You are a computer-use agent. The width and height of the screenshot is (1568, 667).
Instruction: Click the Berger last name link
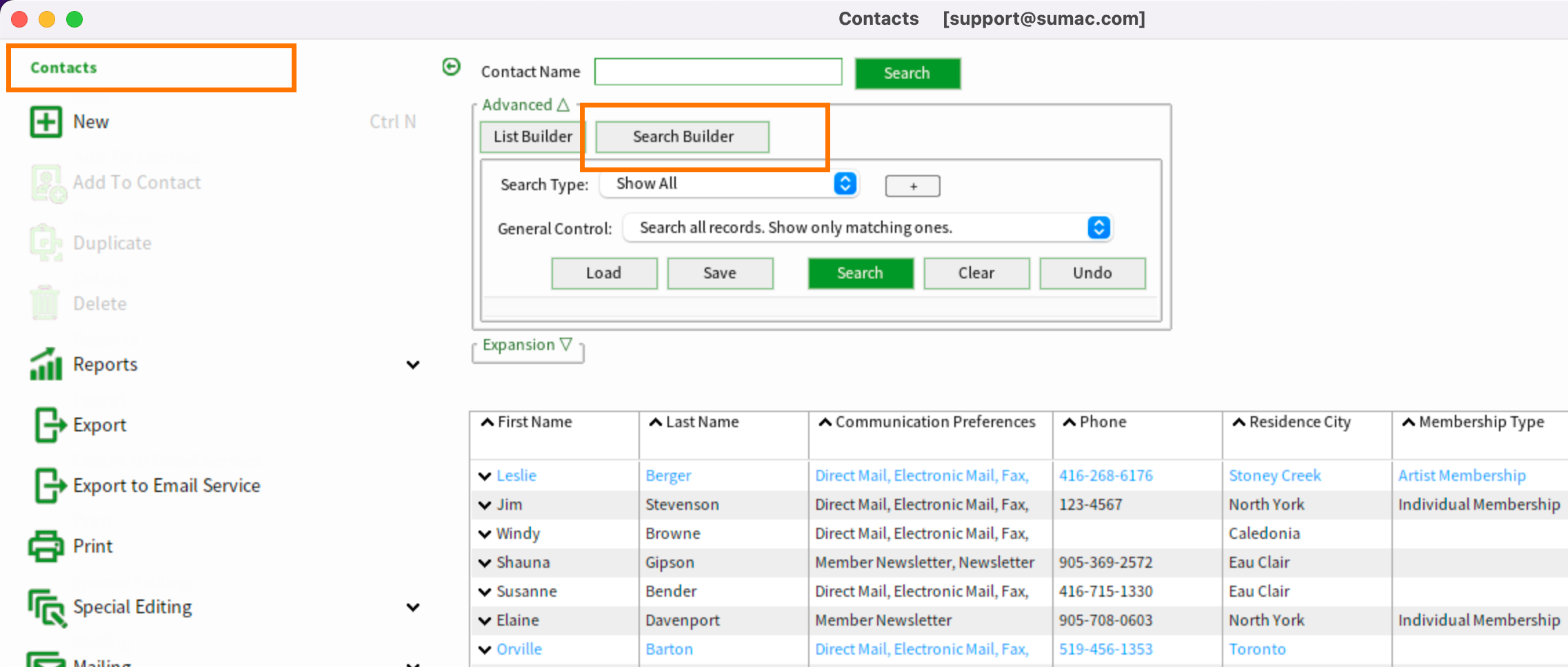(x=668, y=475)
